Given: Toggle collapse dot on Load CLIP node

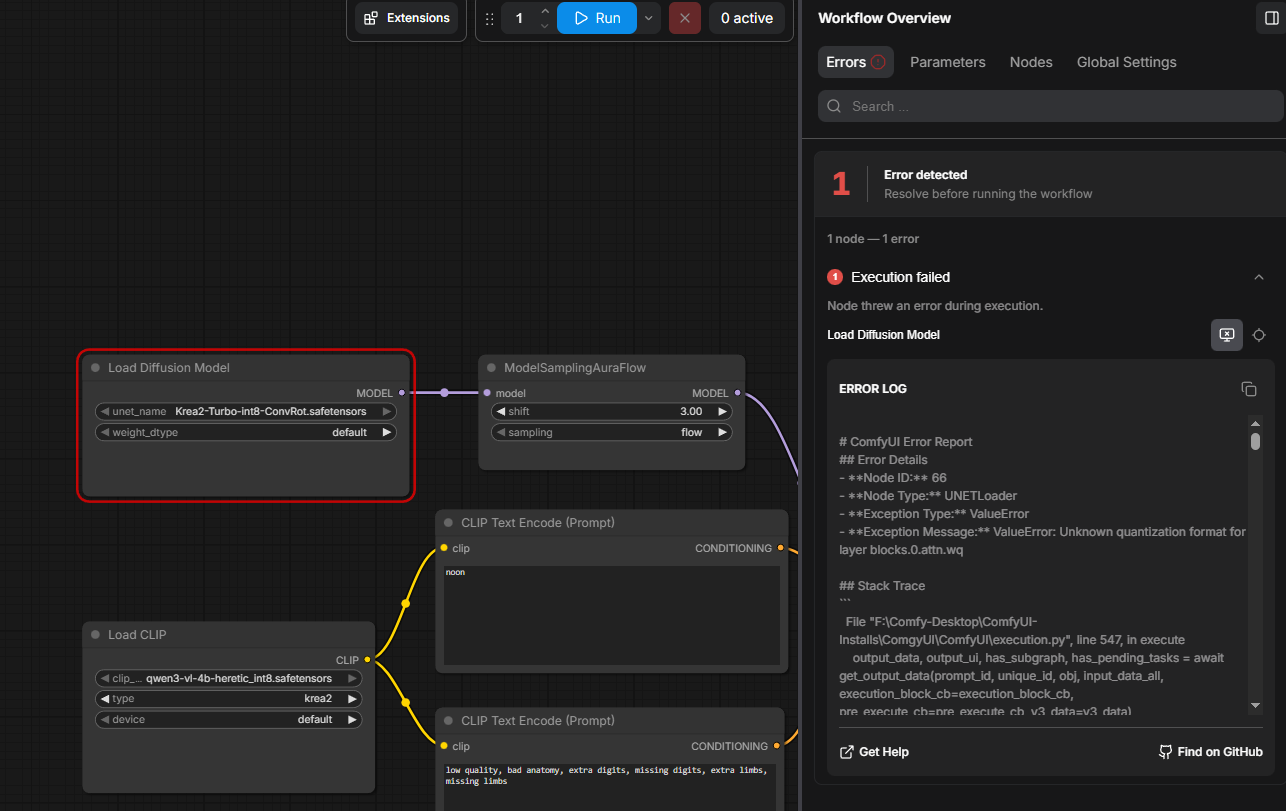Looking at the screenshot, I should [96, 635].
